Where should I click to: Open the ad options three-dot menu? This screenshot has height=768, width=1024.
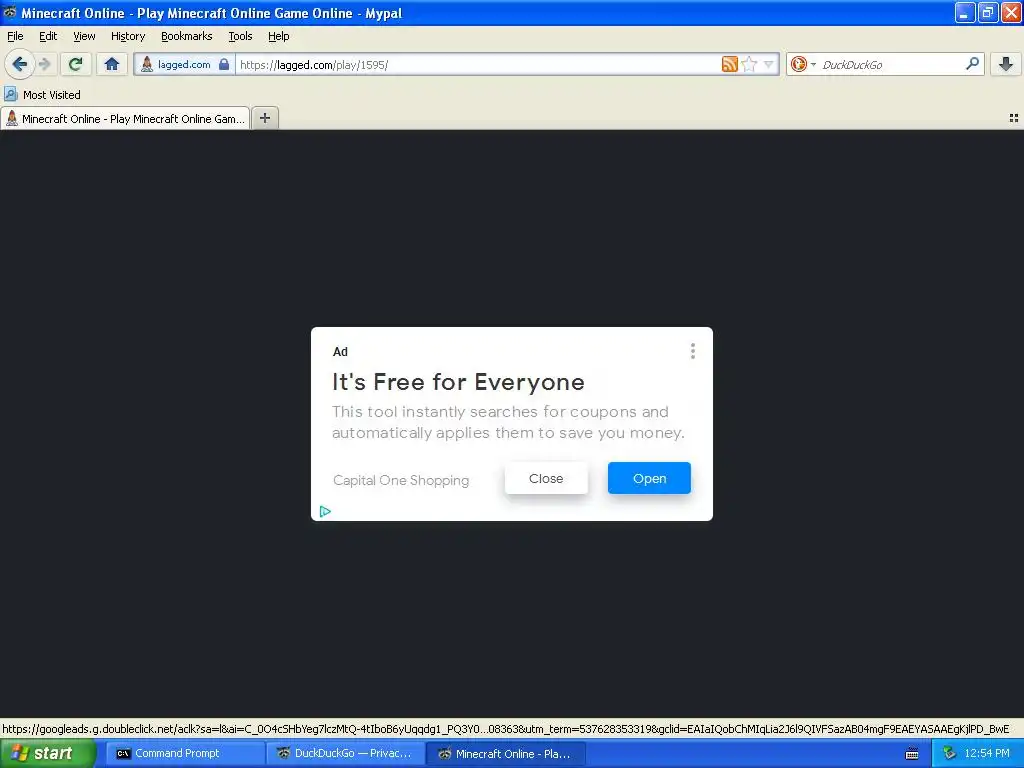point(692,351)
